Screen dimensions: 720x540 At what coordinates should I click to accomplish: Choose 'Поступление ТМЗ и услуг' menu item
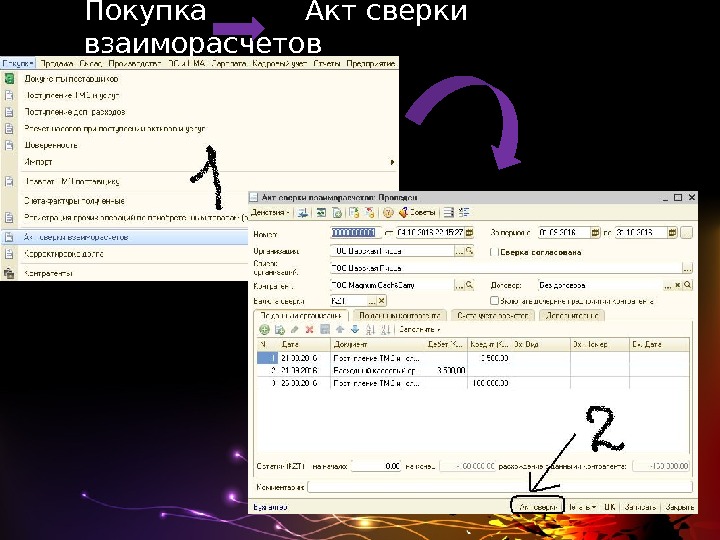tap(72, 96)
